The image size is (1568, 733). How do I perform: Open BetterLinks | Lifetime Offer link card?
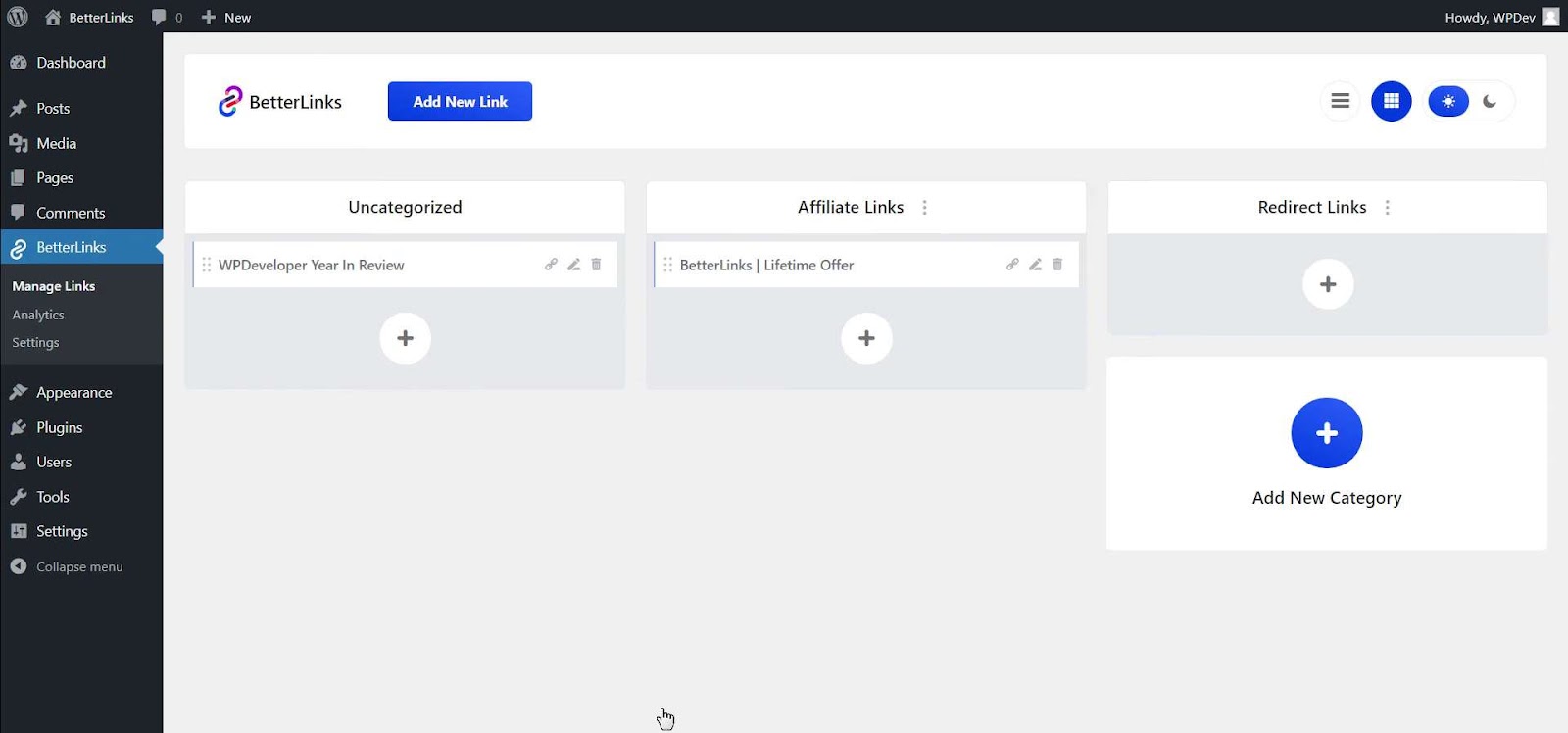point(866,265)
